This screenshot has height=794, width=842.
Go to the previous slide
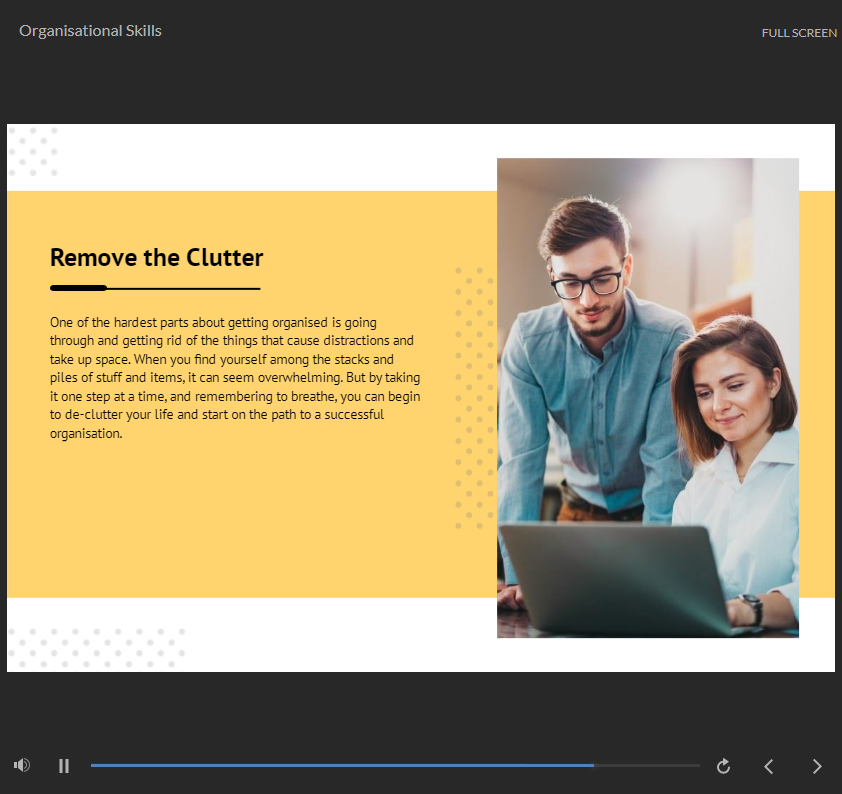(x=769, y=766)
